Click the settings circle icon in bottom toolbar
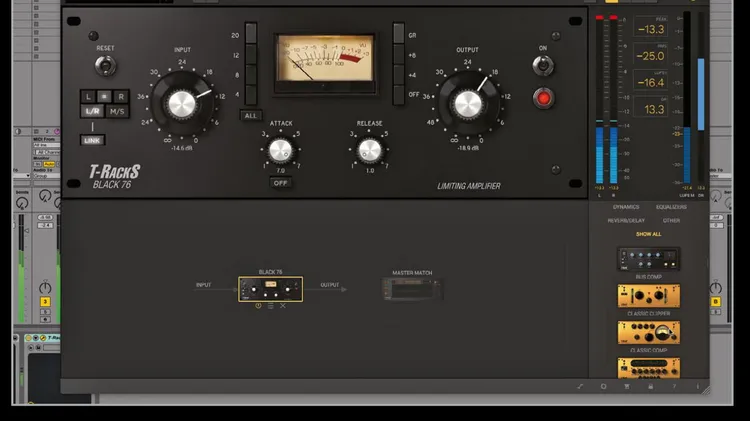 pyautogui.click(x=603, y=386)
